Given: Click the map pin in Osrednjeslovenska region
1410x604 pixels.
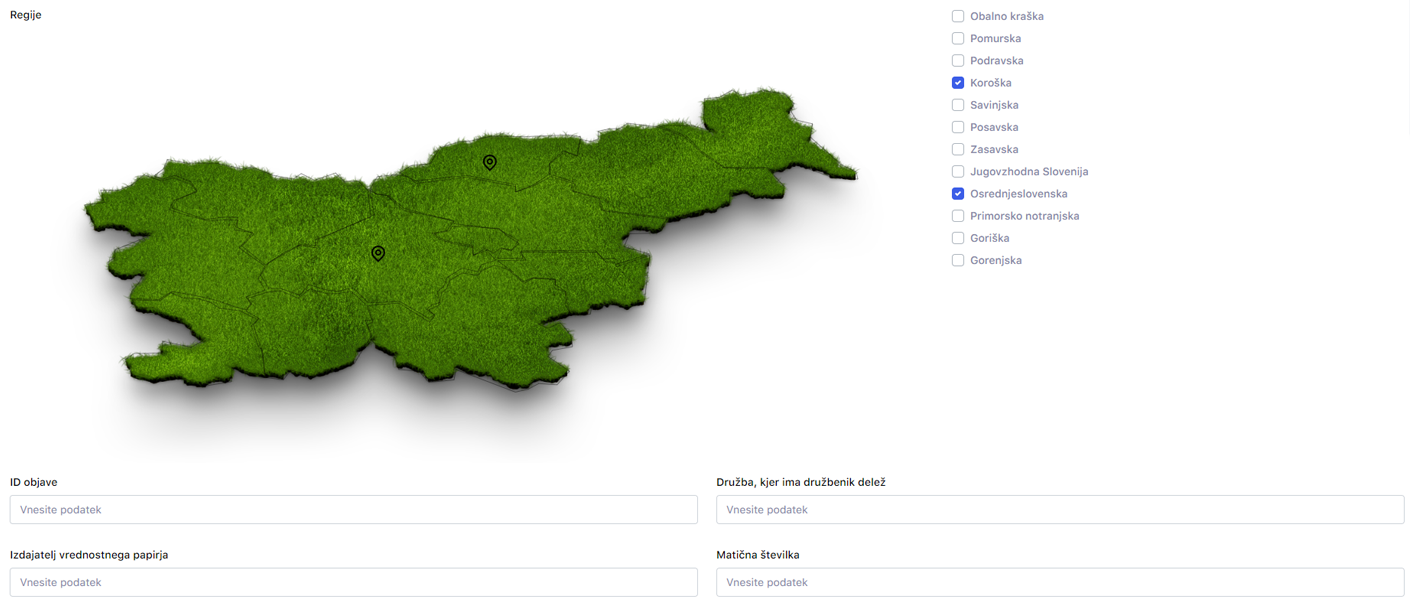Looking at the screenshot, I should pyautogui.click(x=378, y=253).
